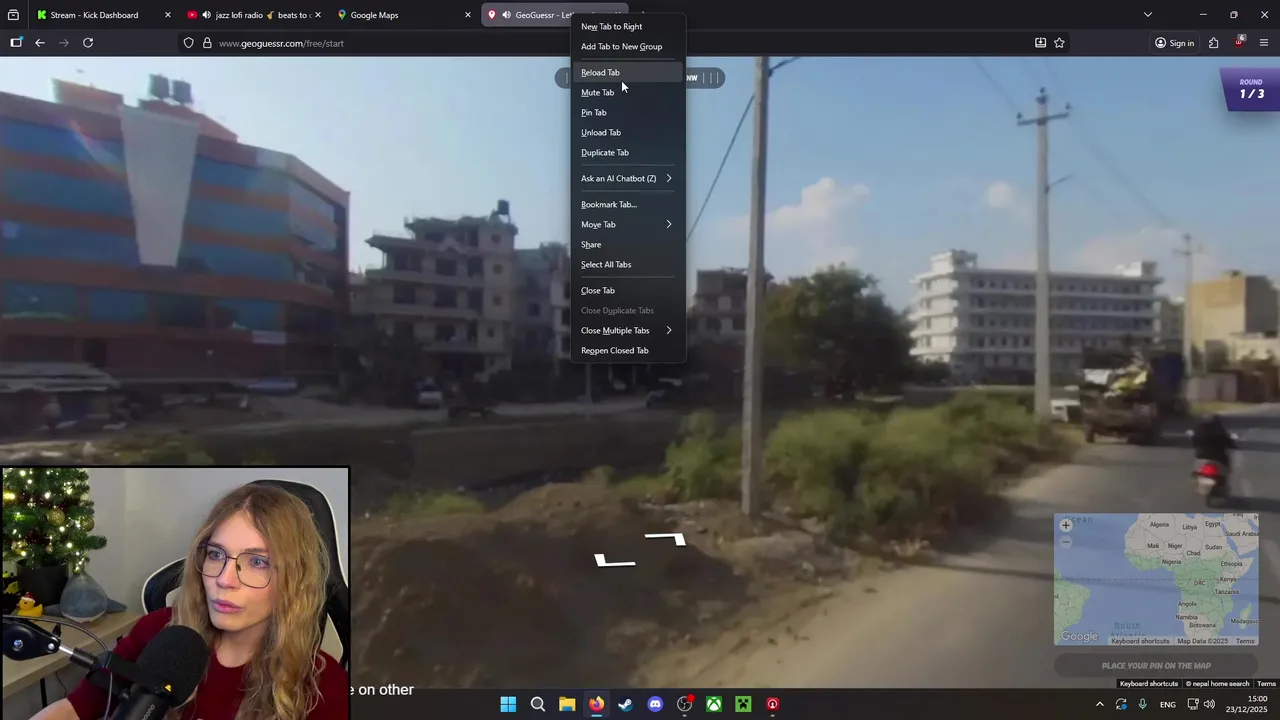Screen dimensions: 1280x720
Task: Open Firefox View icon
Action: coord(13,15)
